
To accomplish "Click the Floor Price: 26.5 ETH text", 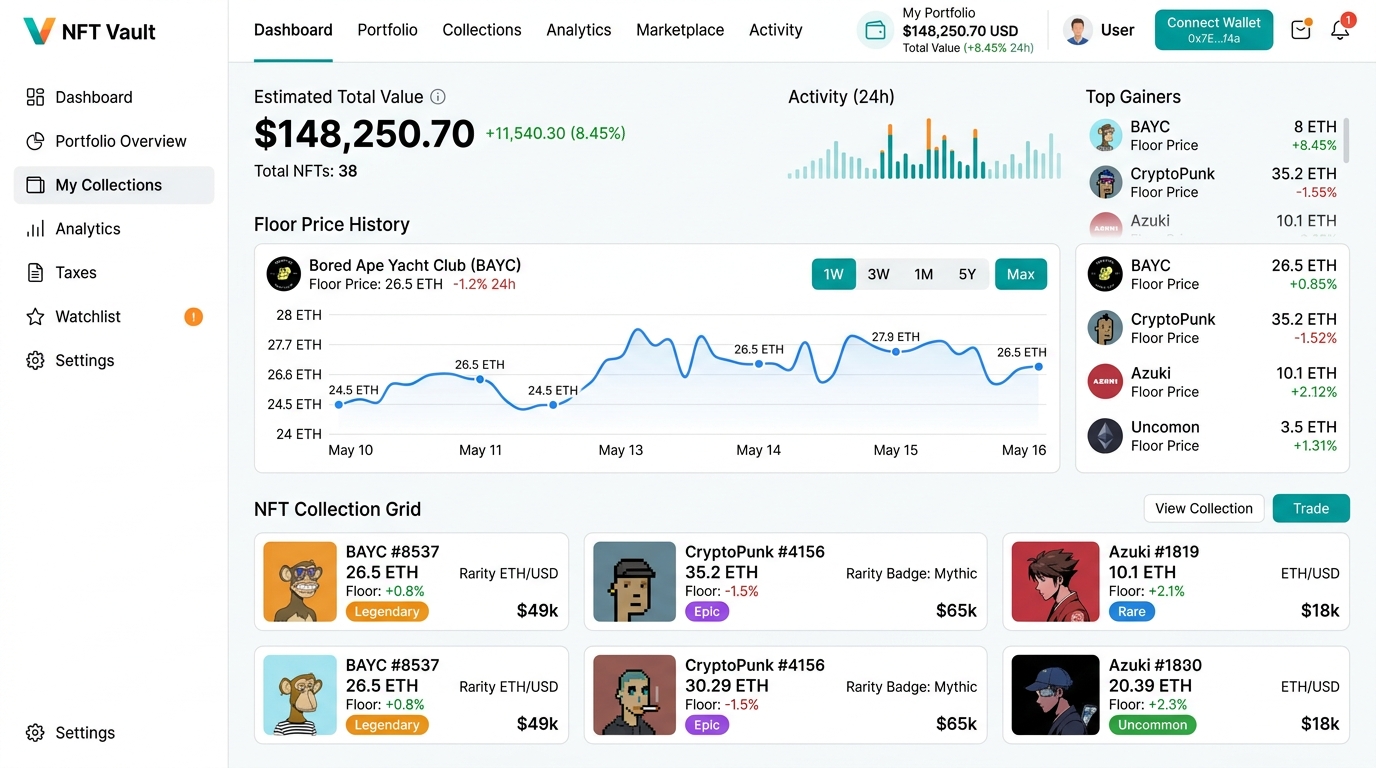I will point(376,284).
